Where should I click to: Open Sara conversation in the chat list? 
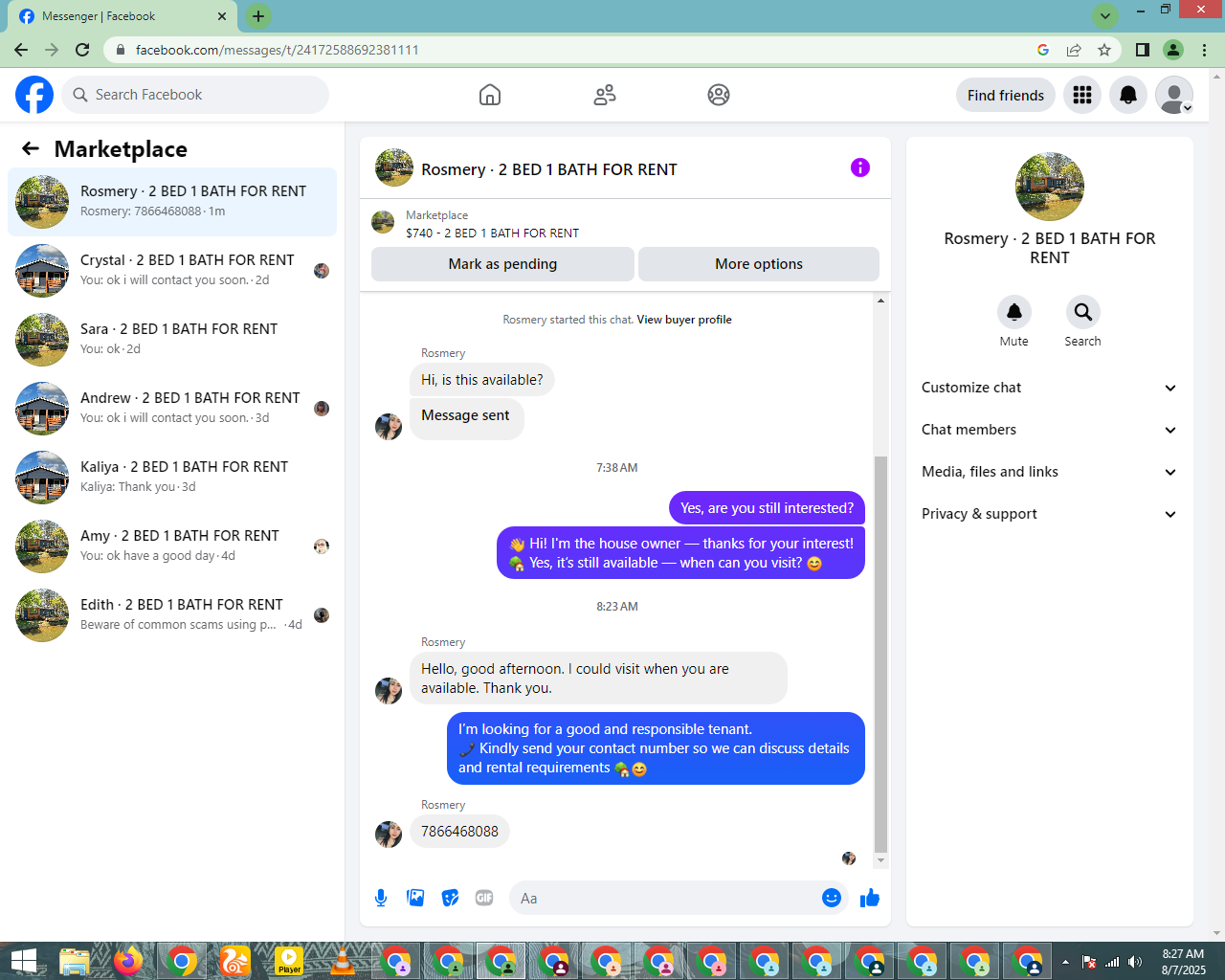coord(172,339)
